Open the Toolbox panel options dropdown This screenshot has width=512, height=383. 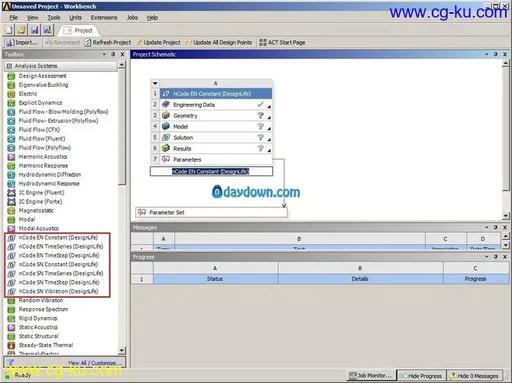[104, 54]
